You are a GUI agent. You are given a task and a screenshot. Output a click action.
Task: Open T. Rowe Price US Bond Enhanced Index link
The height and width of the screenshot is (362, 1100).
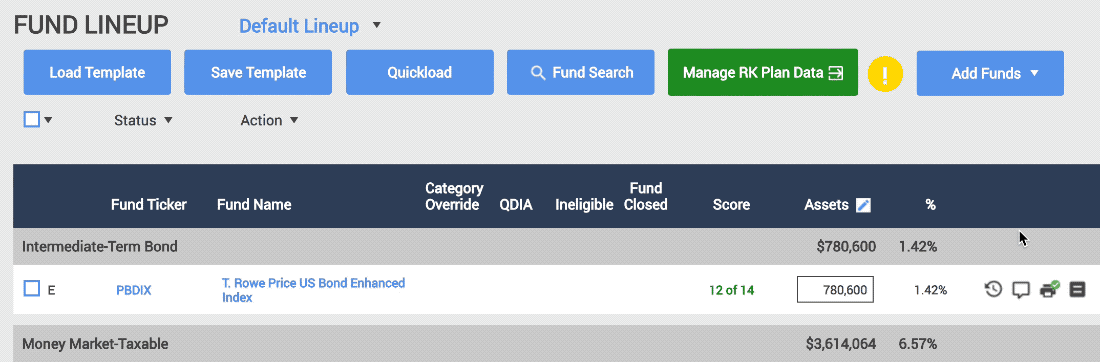314,290
